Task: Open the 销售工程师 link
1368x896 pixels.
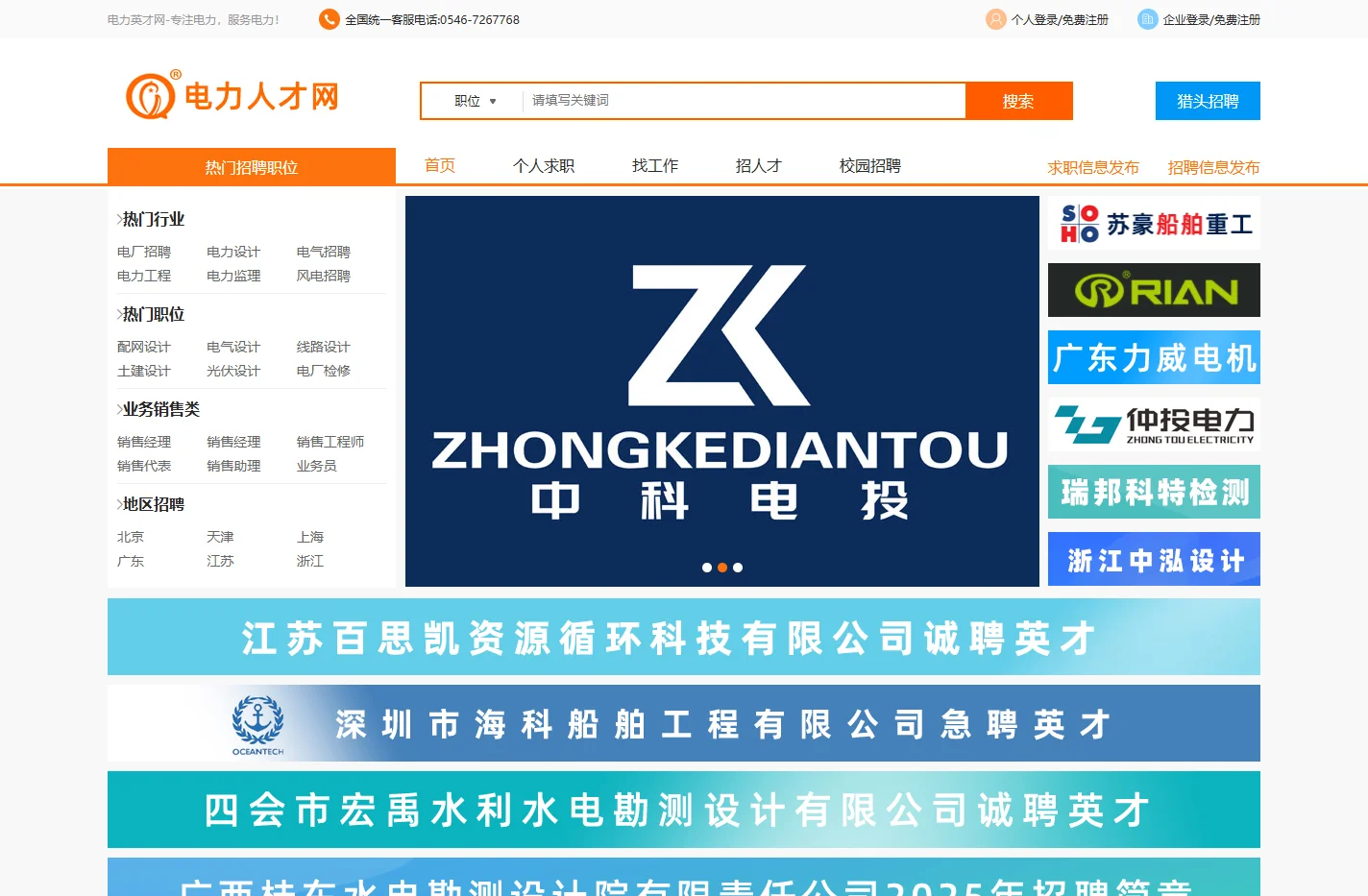Action: pyautogui.click(x=330, y=442)
